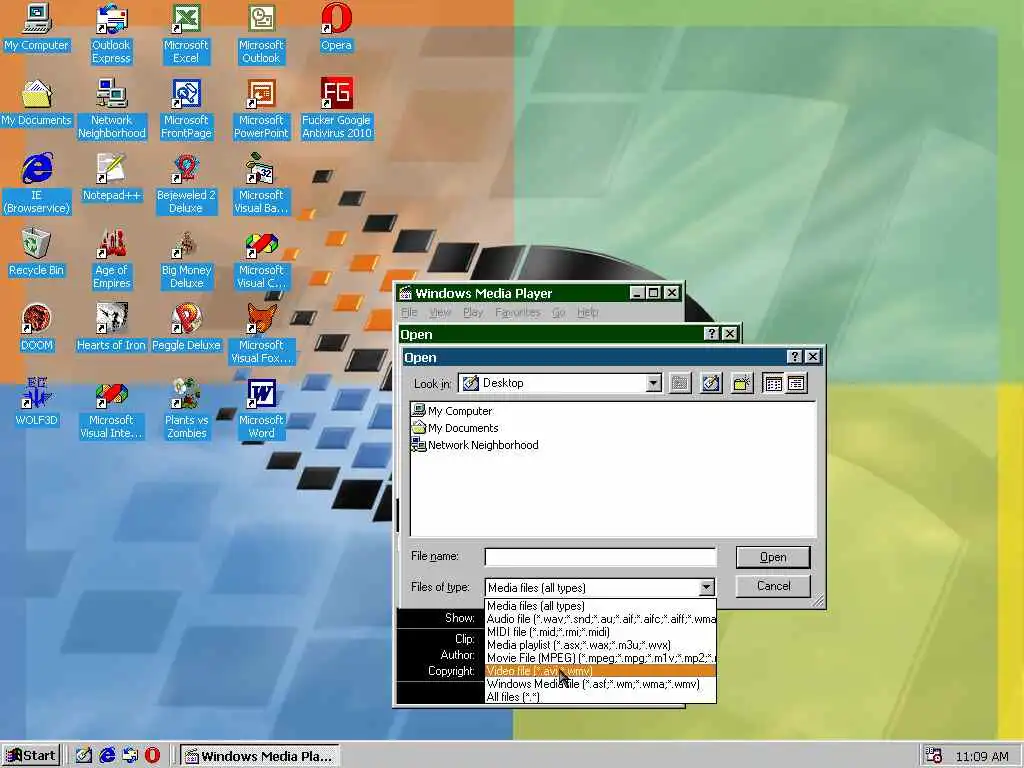The image size is (1024, 768).
Task: Select the Peggle Deluxe shortcut
Action: [186, 328]
